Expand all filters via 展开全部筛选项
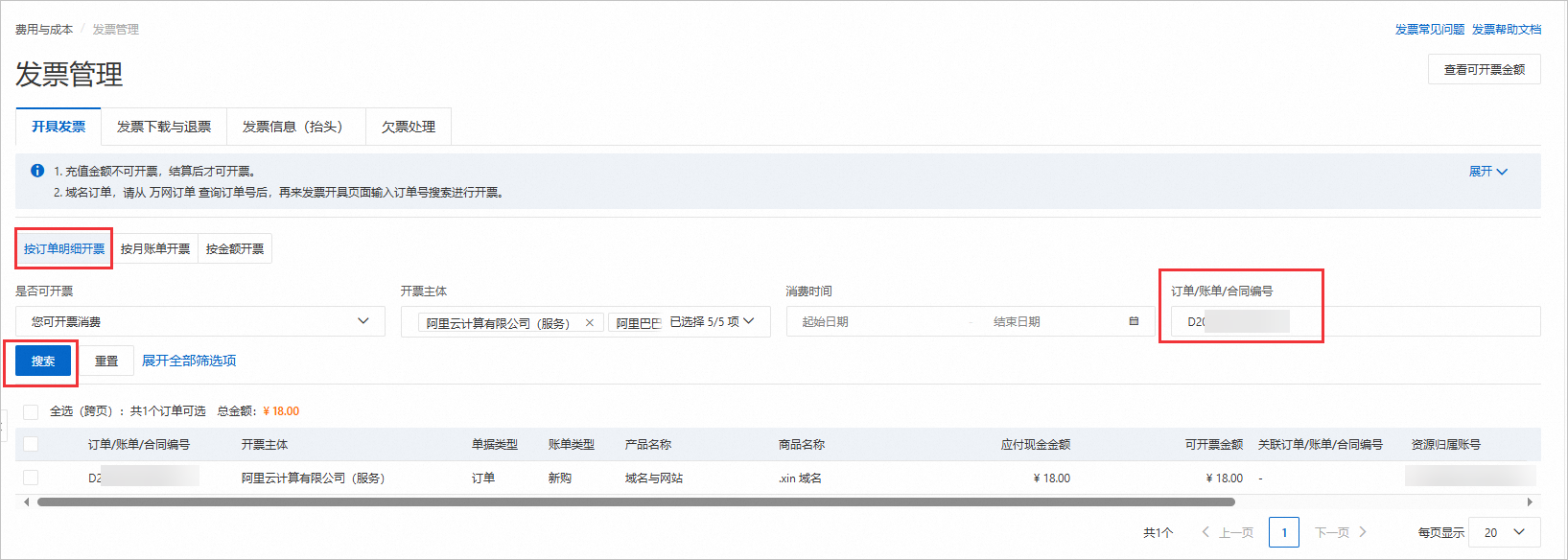This screenshot has width=1568, height=560. click(189, 361)
